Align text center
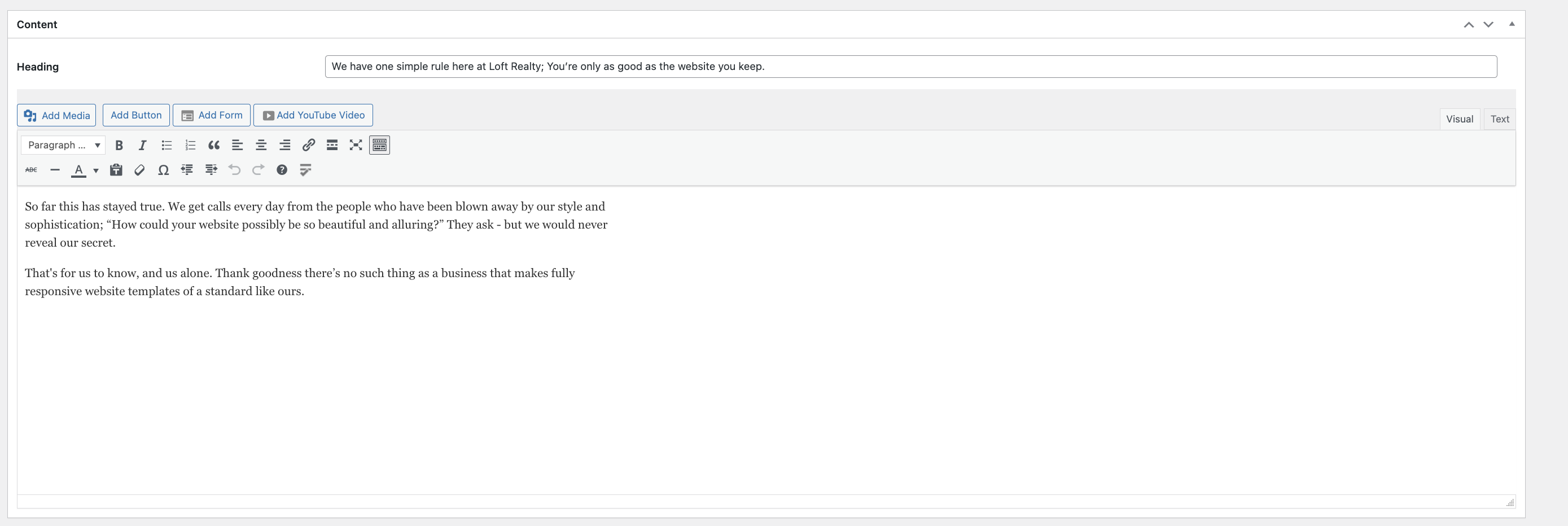 [x=261, y=145]
